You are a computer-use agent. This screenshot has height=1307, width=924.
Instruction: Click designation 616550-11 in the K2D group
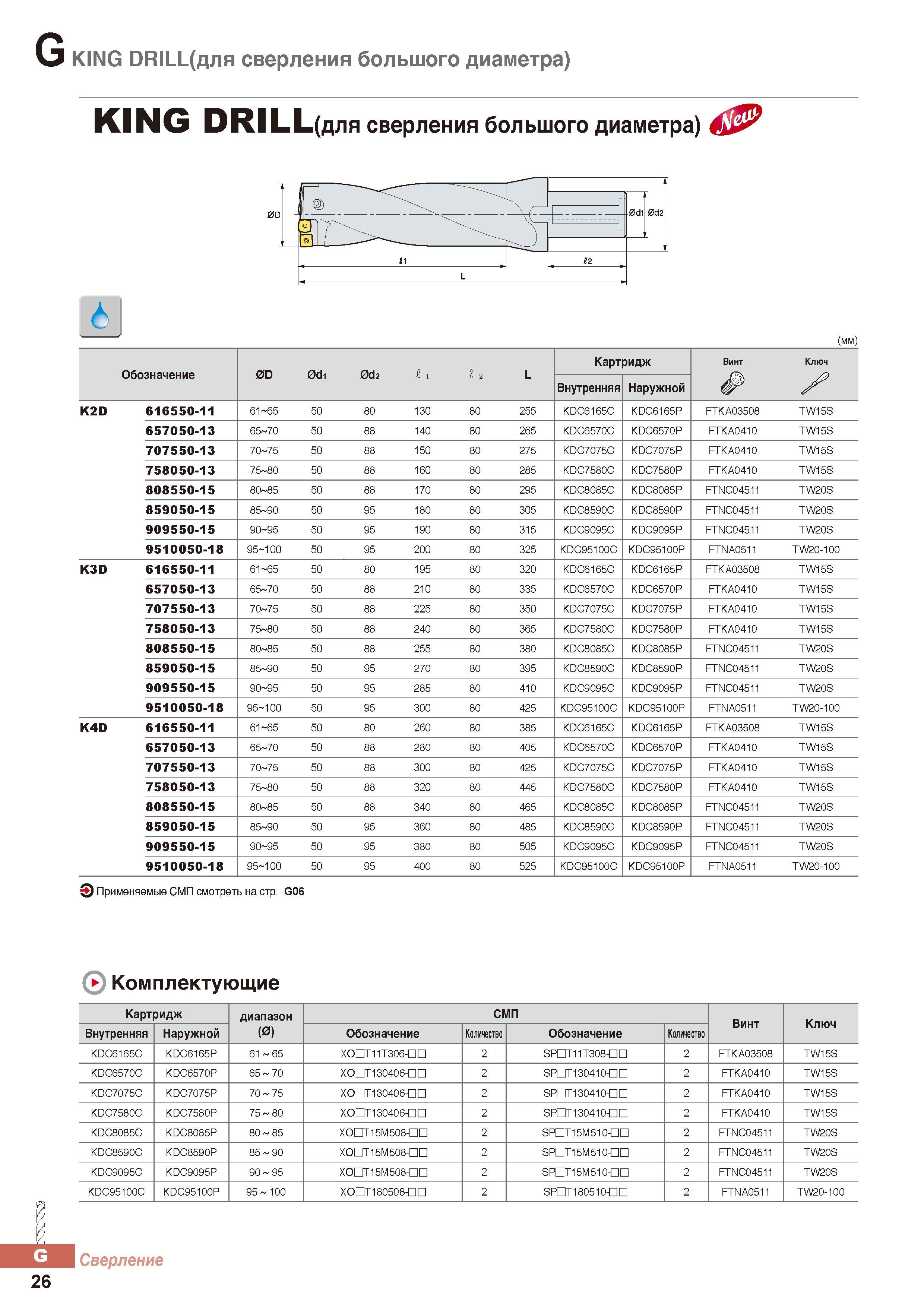click(180, 411)
